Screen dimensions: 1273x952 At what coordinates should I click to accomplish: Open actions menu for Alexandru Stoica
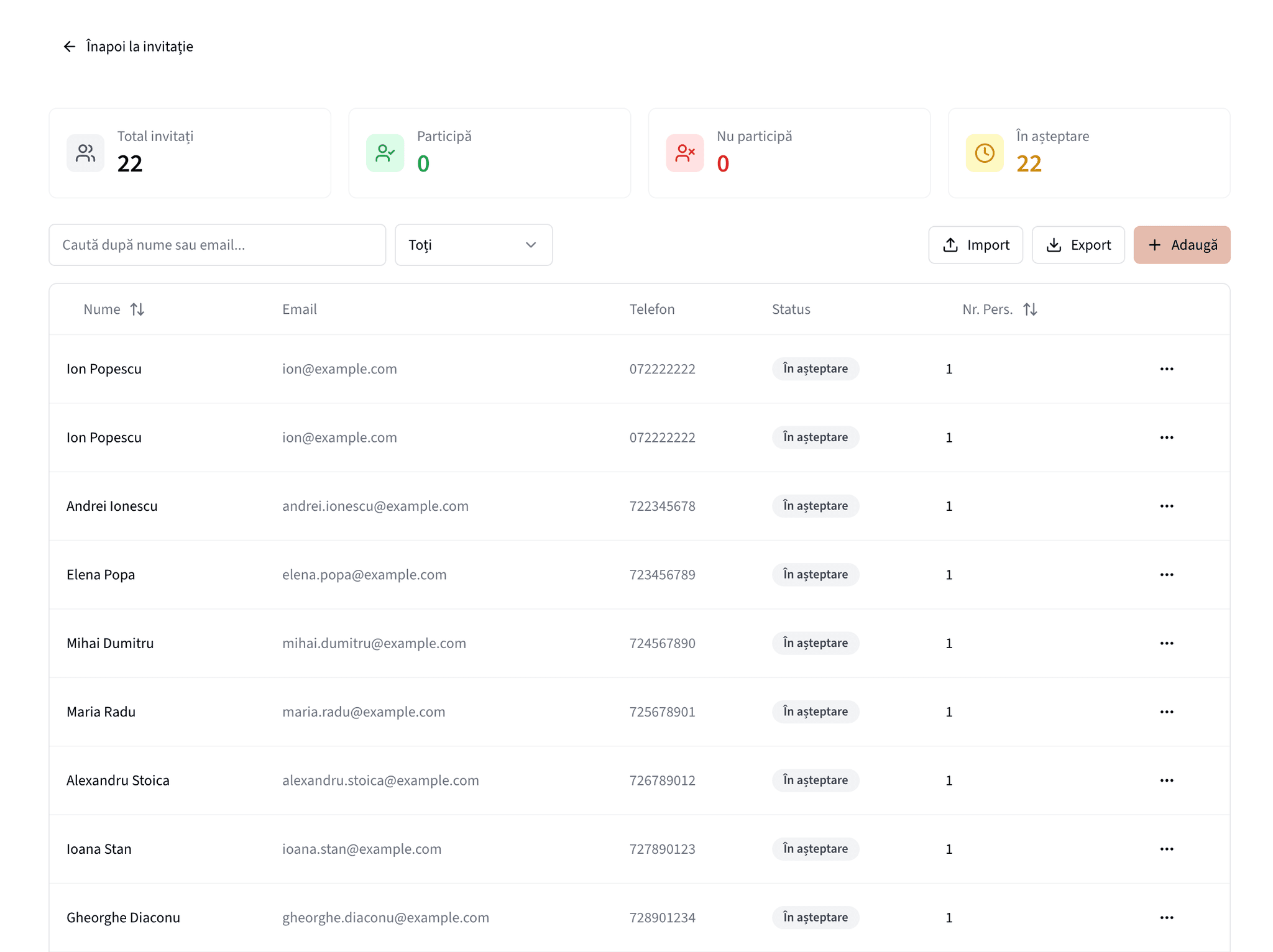point(1166,780)
